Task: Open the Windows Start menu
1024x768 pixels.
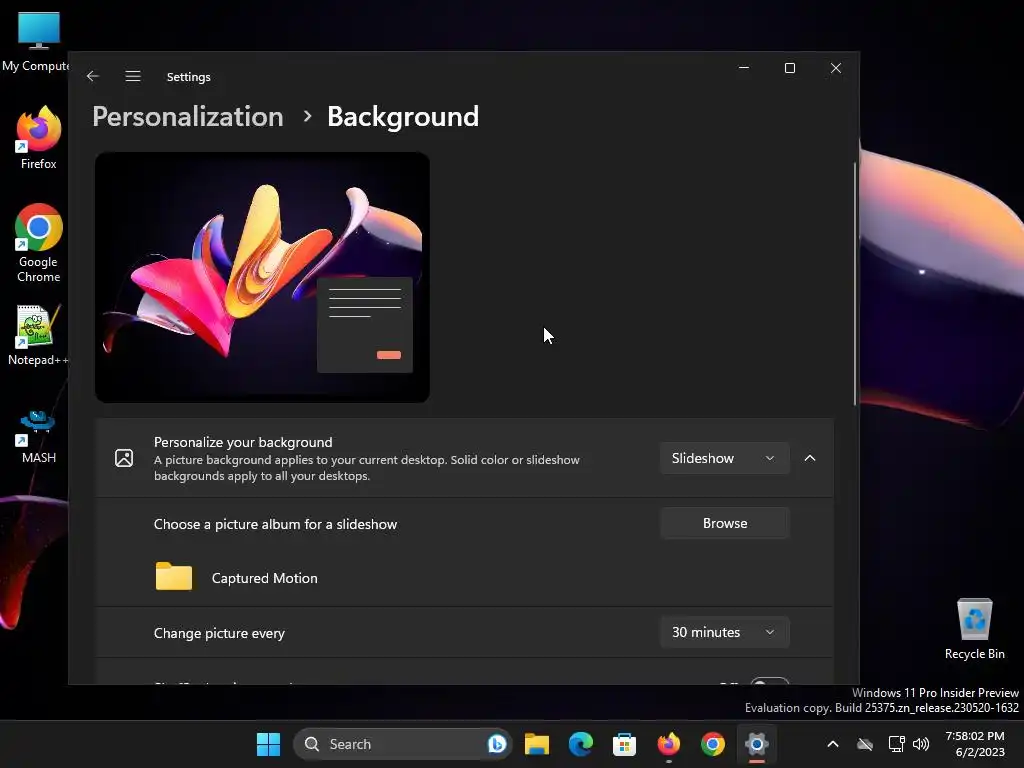Action: (x=268, y=744)
